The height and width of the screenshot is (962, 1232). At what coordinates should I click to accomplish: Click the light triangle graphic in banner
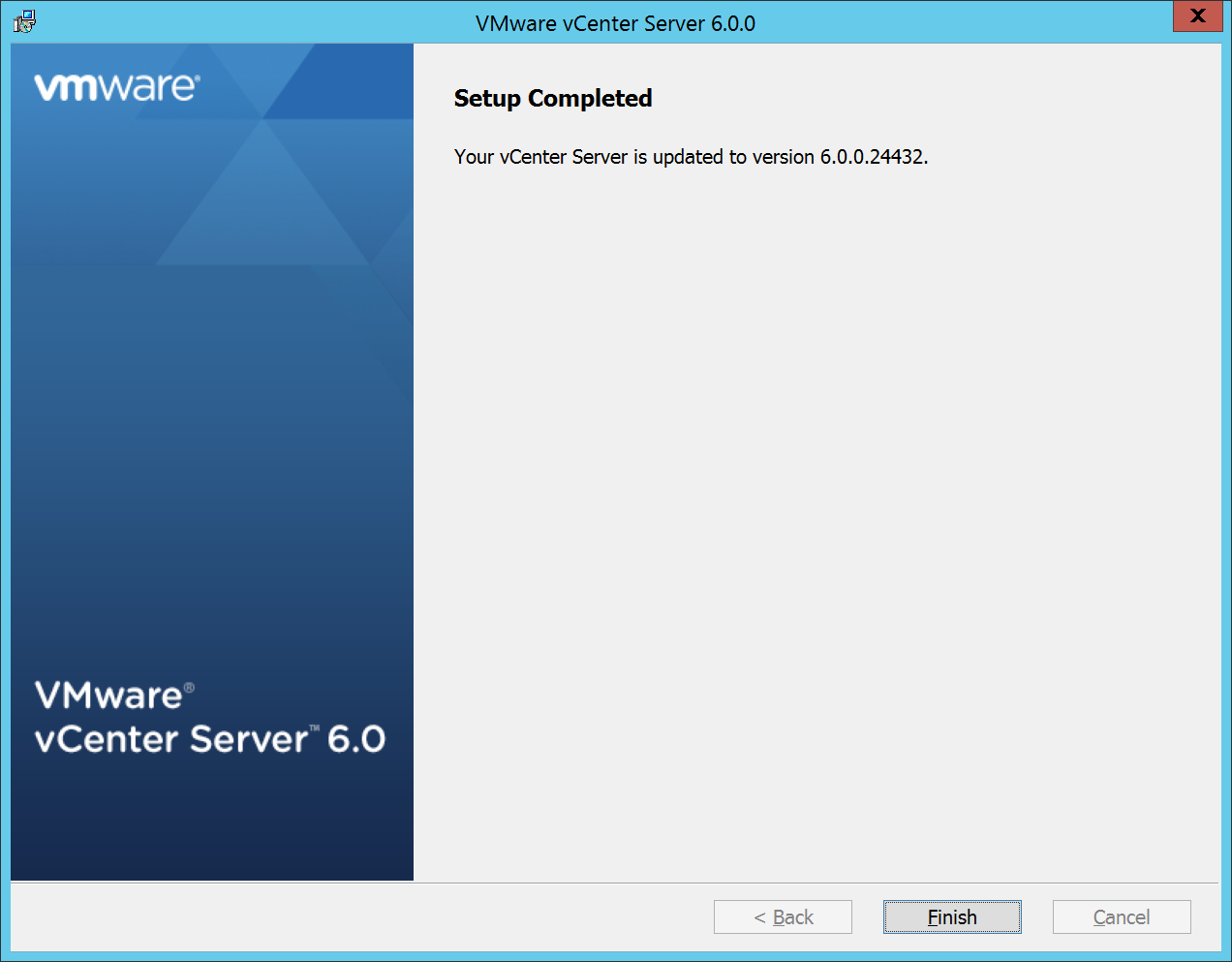click(x=262, y=203)
